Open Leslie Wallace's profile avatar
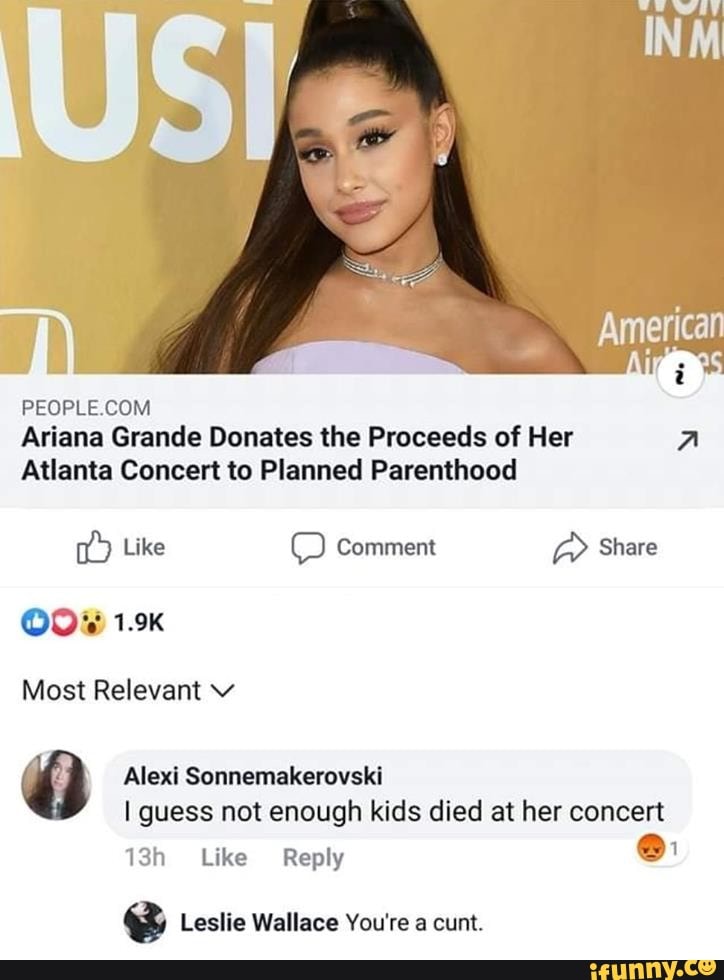 (144, 921)
